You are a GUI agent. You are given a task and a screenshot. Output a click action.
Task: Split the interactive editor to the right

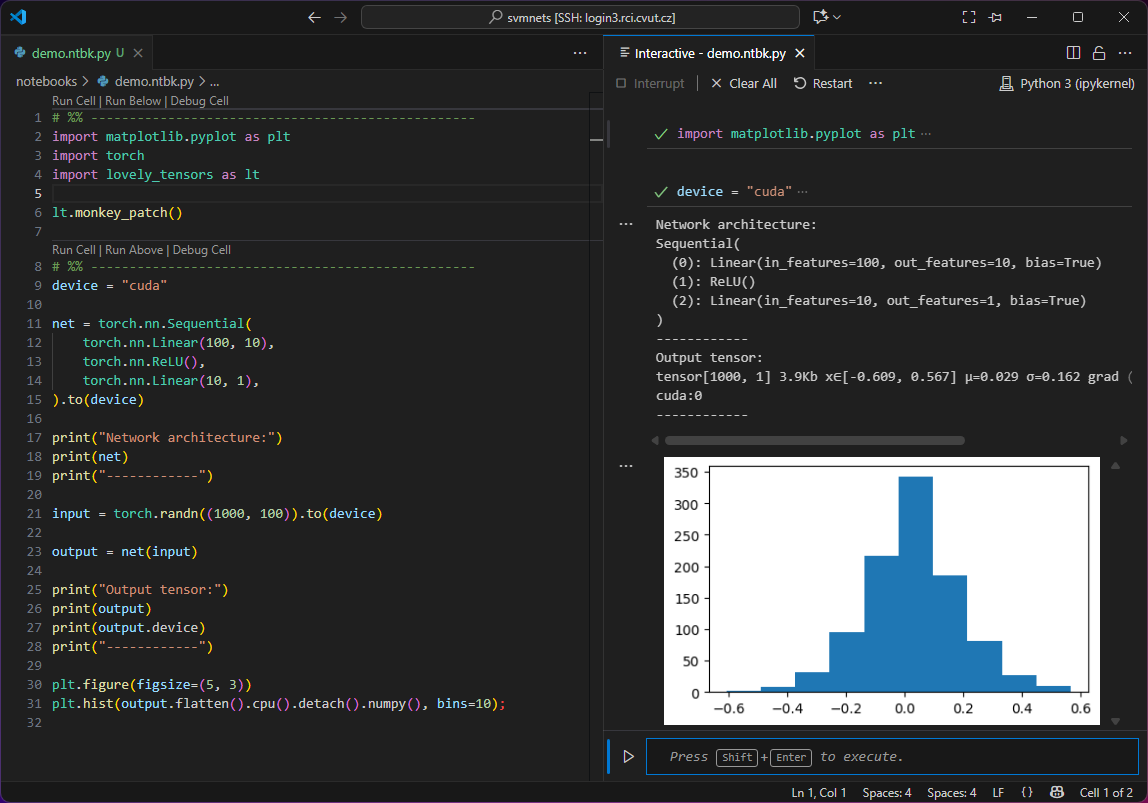(1073, 53)
